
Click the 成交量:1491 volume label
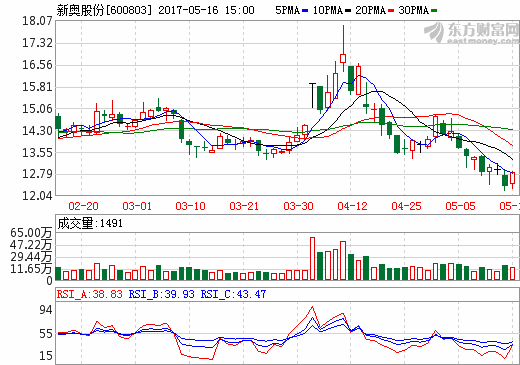click(x=90, y=223)
